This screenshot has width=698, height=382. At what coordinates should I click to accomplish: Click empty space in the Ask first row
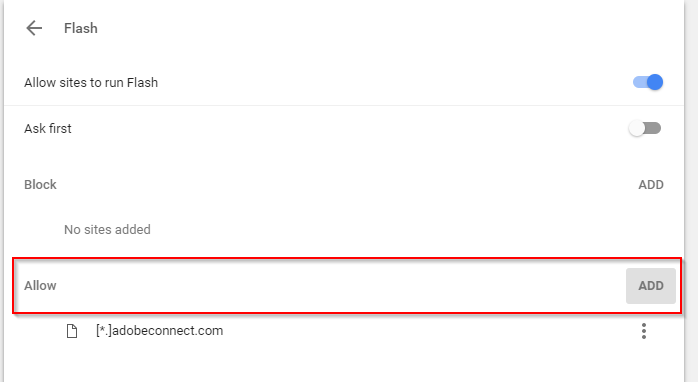347,129
